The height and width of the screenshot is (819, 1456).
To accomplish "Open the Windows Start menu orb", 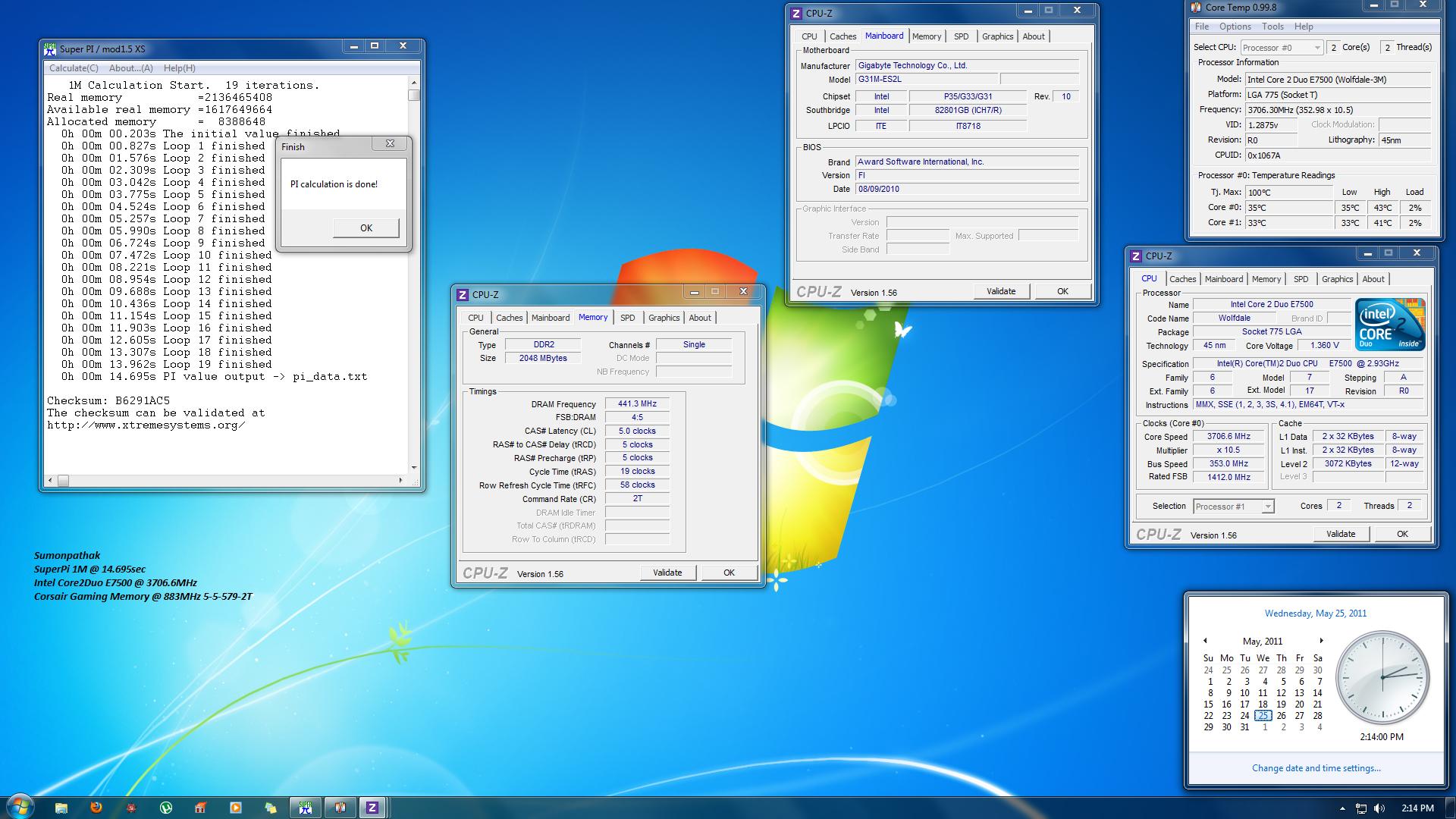I will point(20,807).
